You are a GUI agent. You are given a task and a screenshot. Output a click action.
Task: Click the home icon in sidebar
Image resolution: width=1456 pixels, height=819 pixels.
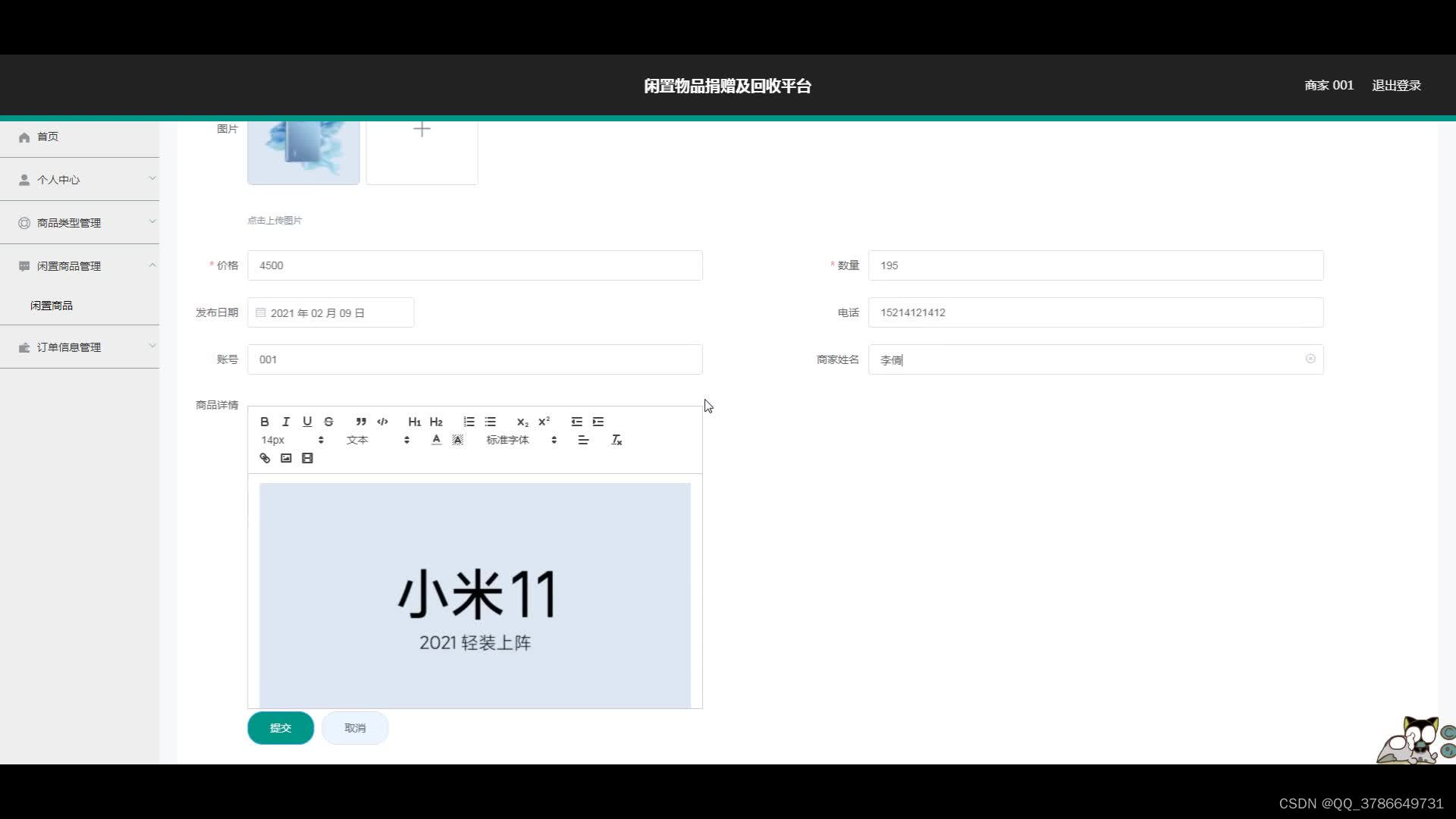(24, 137)
